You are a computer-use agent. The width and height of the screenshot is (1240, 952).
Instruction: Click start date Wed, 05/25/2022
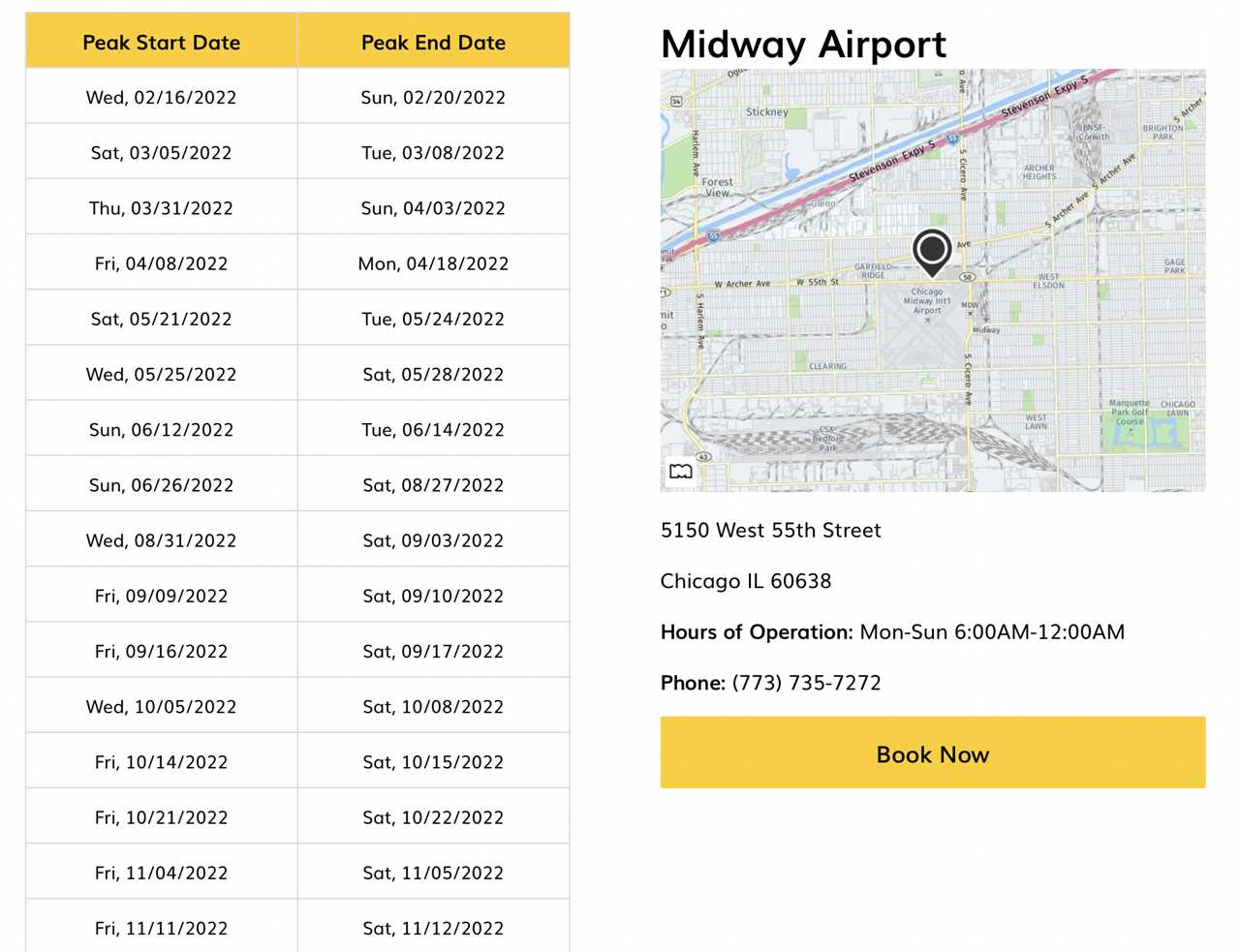click(162, 375)
